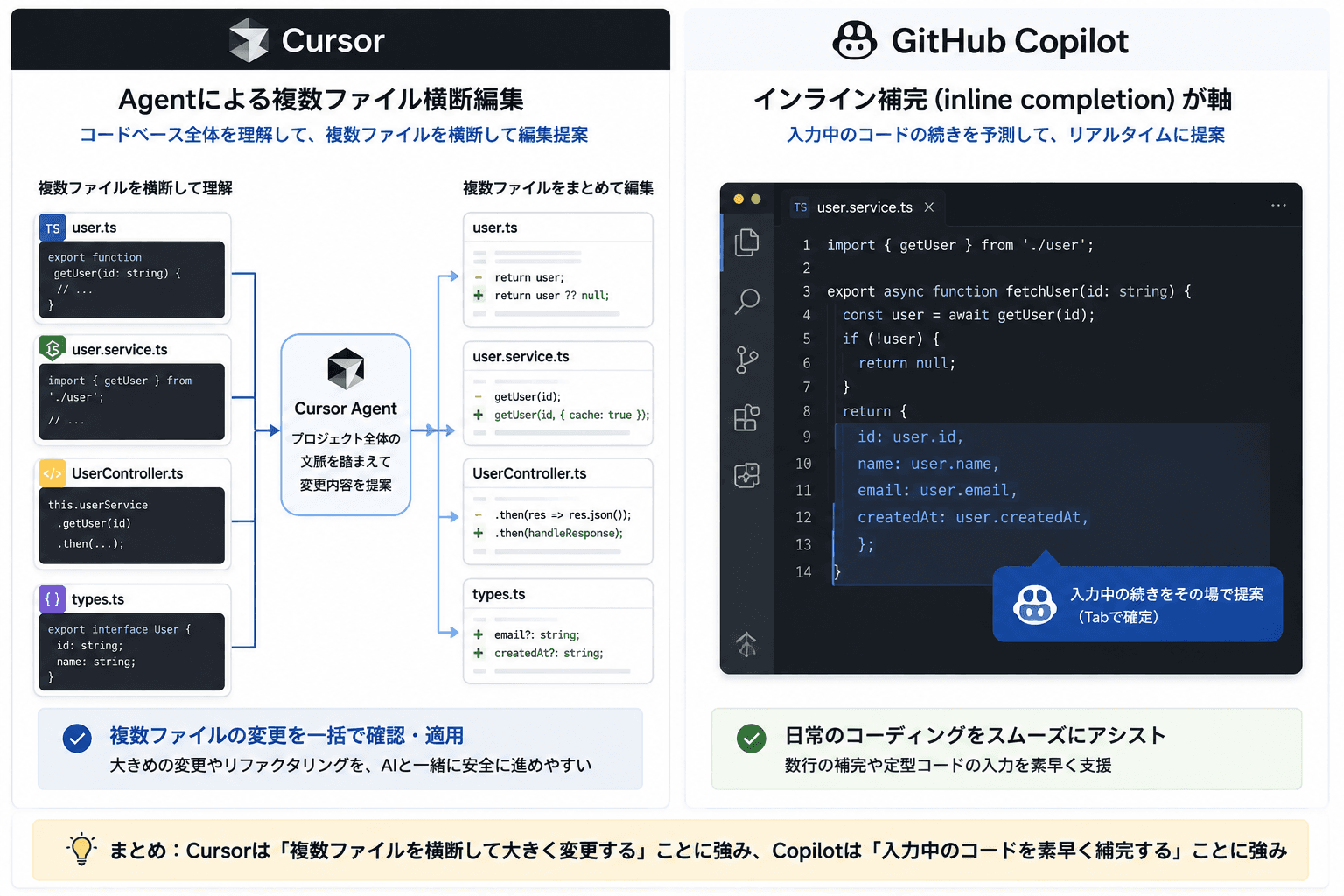Image resolution: width=1344 pixels, height=896 pixels.
Task: Open the Extensions blocks icon in sidebar
Action: [x=746, y=417]
